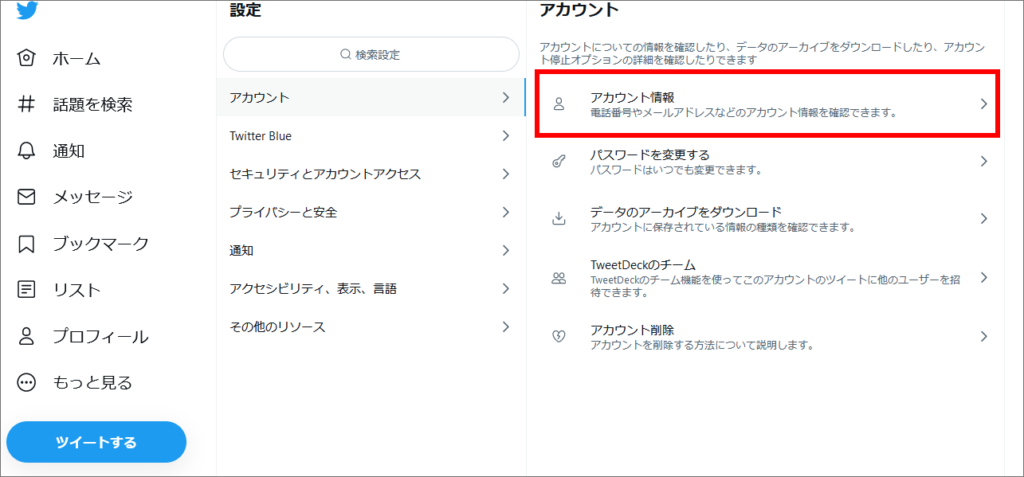Click the person icon beside アカウント情報
This screenshot has height=477, width=1024.
(x=558, y=105)
